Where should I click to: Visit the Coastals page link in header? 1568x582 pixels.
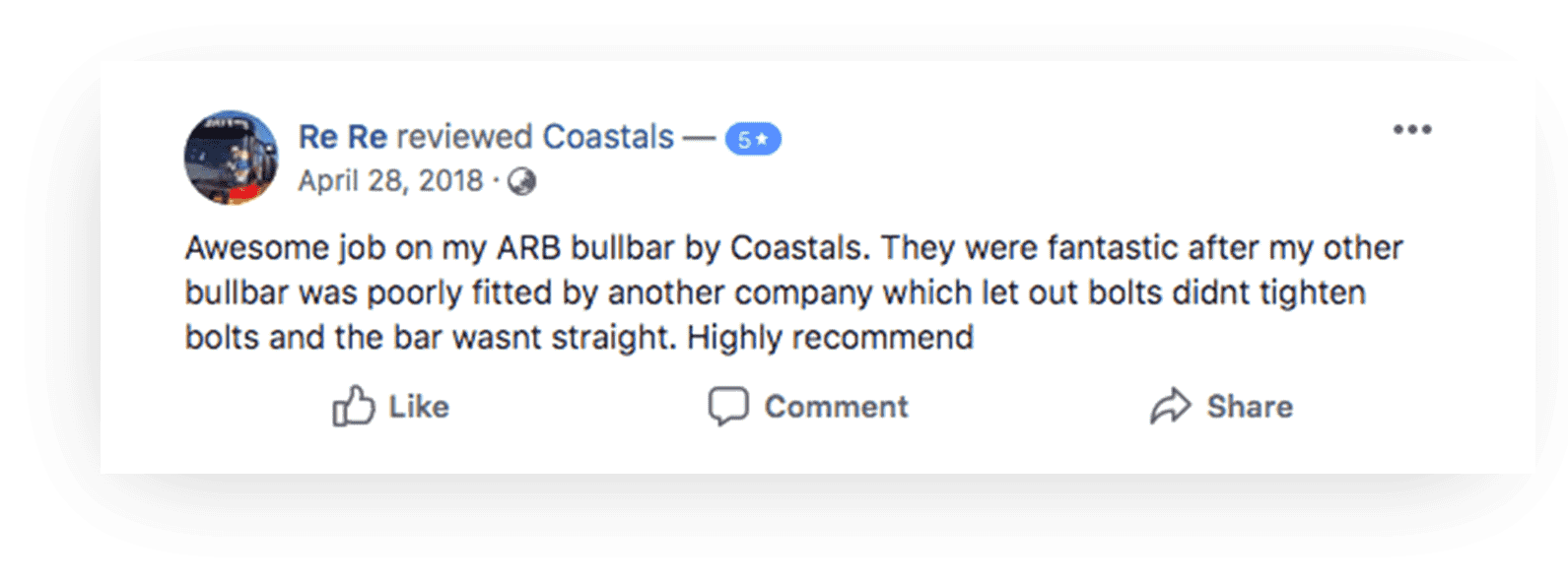coord(608,137)
